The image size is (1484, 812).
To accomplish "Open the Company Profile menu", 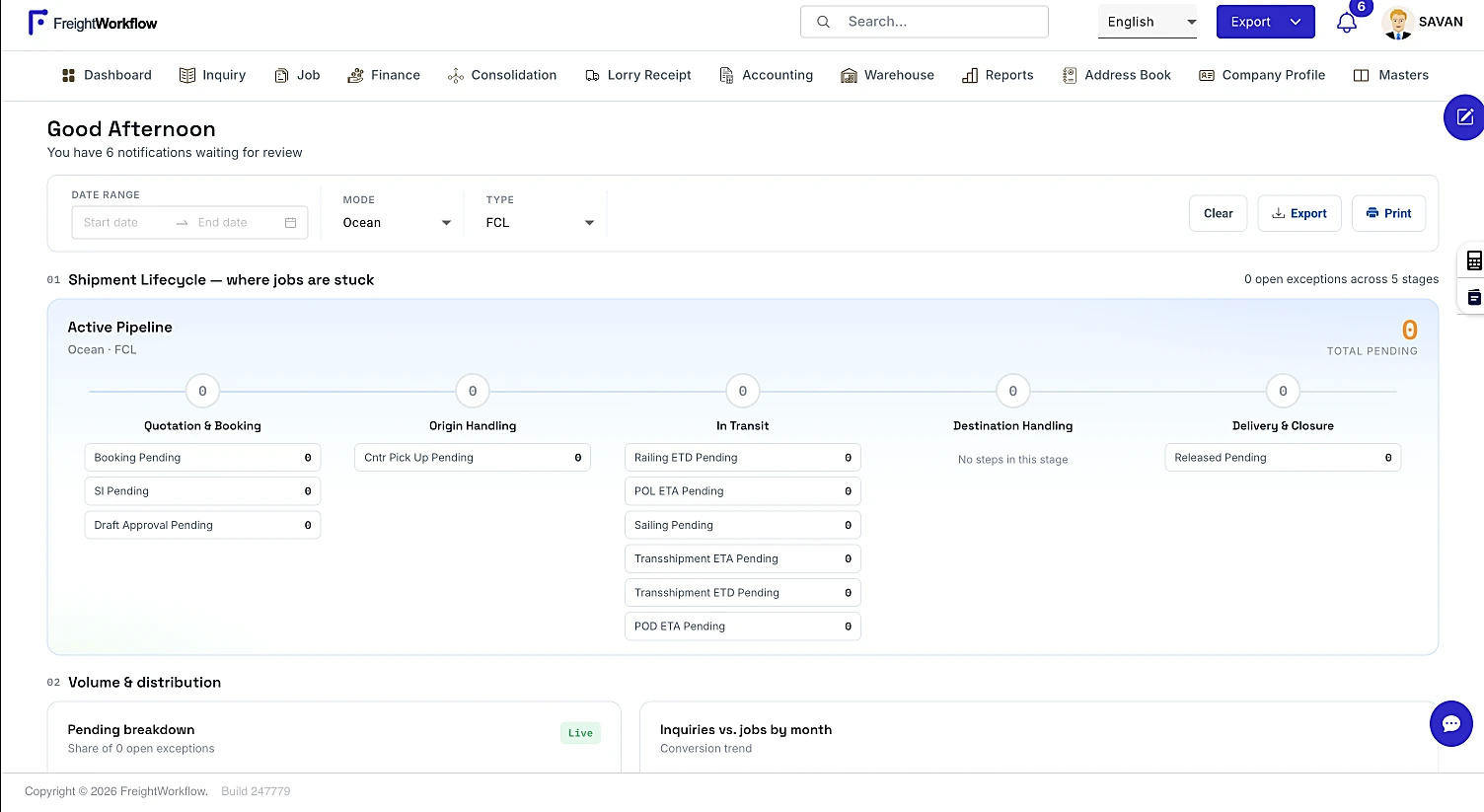I will click(1262, 75).
